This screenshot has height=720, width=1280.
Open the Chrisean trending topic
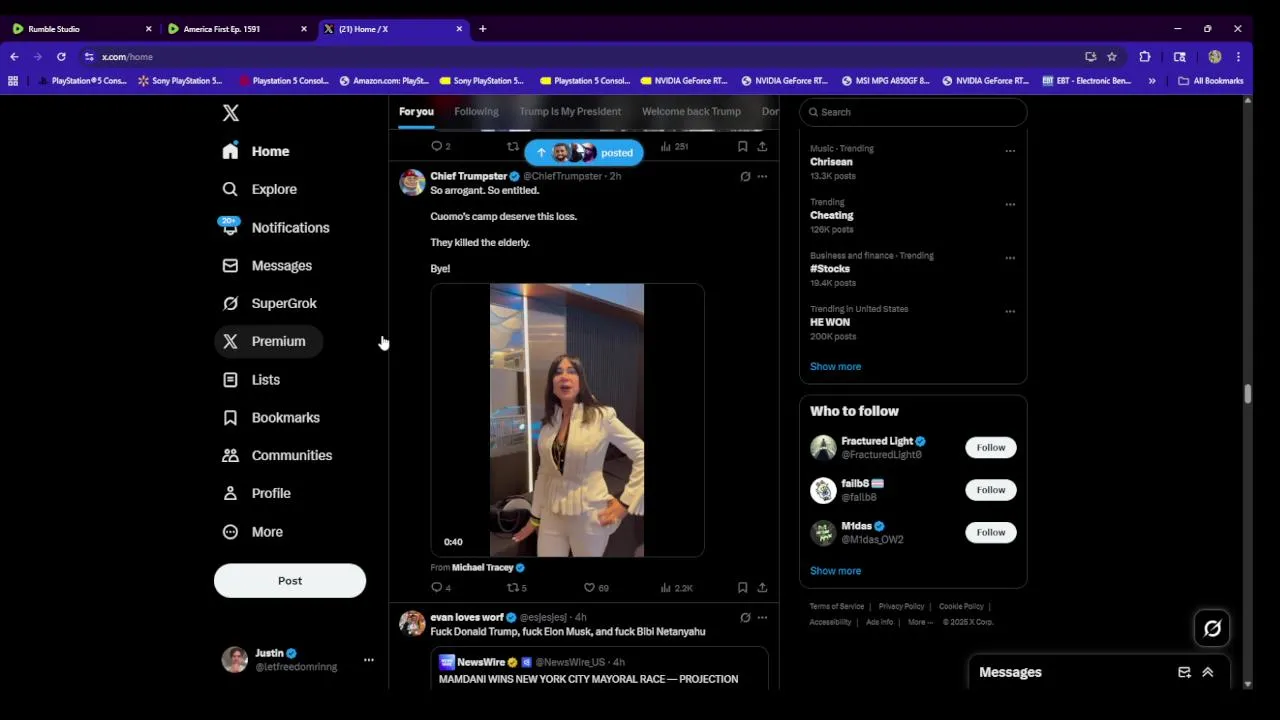click(x=831, y=162)
